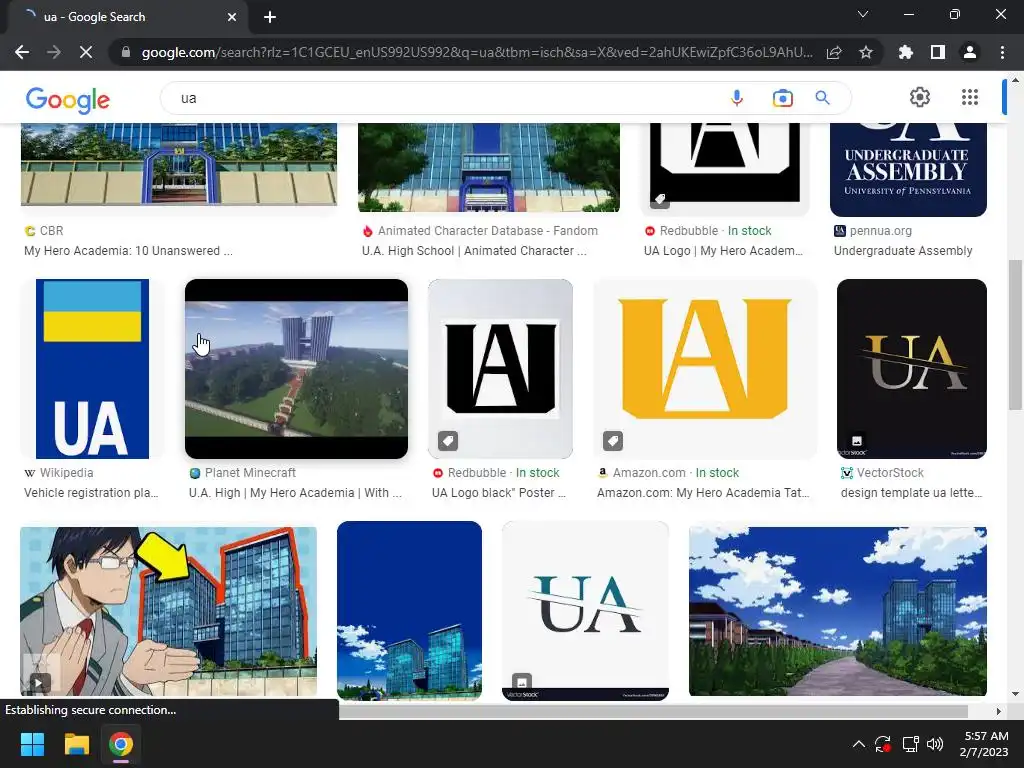Open a new browser tab
1024x768 pixels.
point(270,17)
